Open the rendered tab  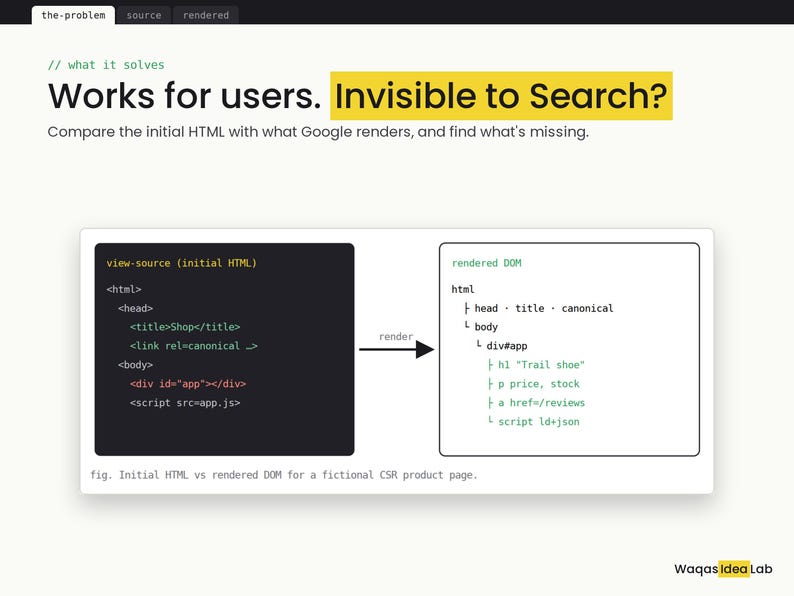(206, 15)
